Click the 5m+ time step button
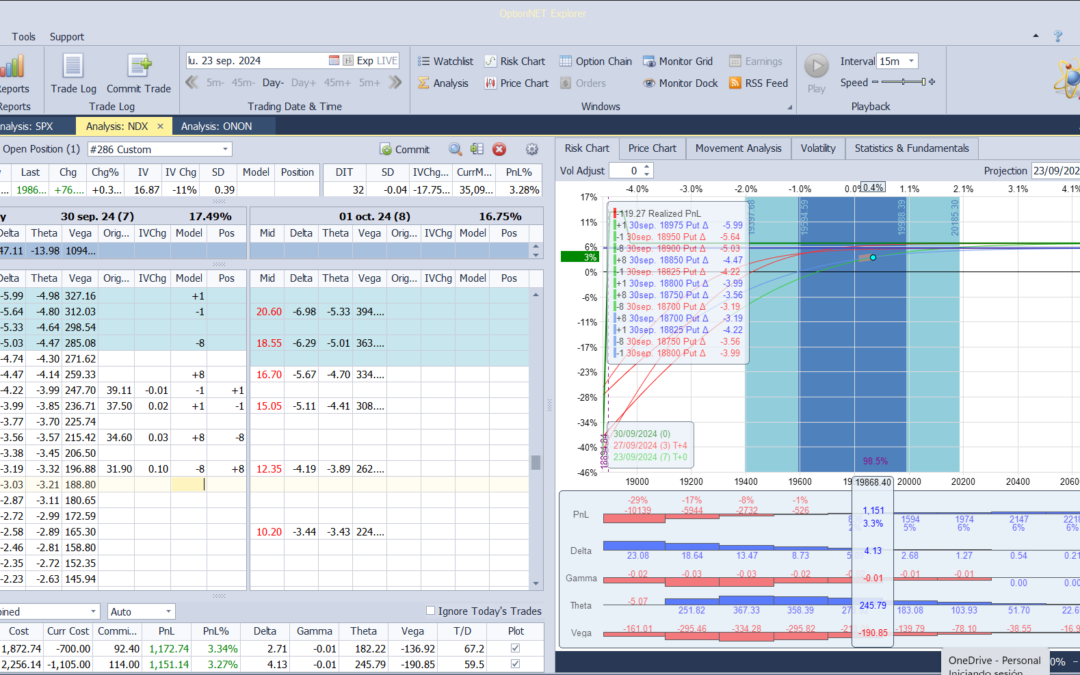 [368, 83]
